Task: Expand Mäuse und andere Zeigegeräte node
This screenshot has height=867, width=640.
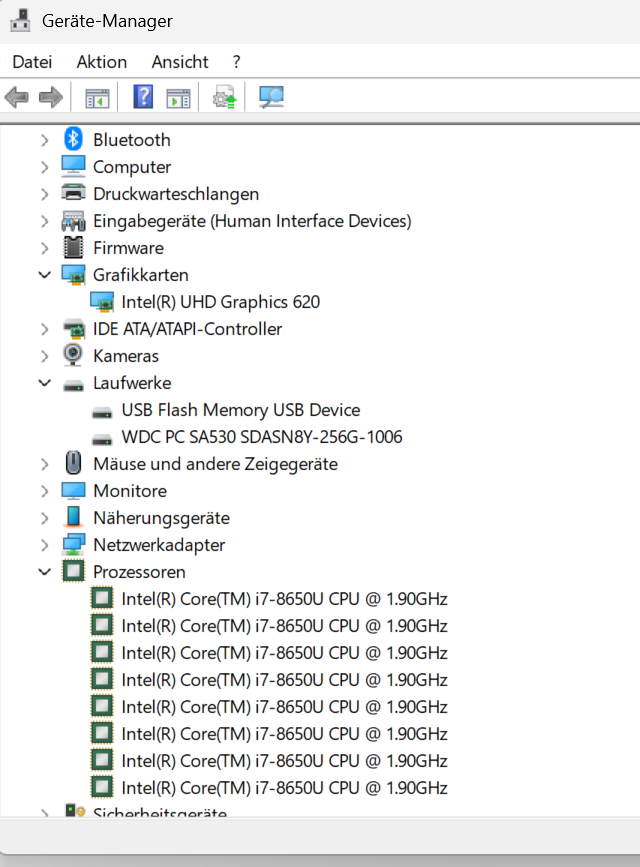Action: tap(44, 464)
